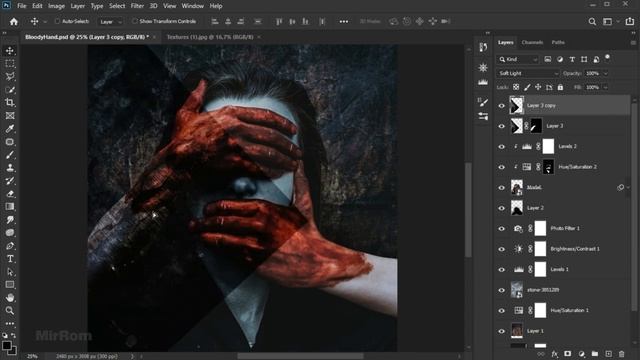Open the Opacity value dropdown arrow
This screenshot has width=640, height=360.
606,73
